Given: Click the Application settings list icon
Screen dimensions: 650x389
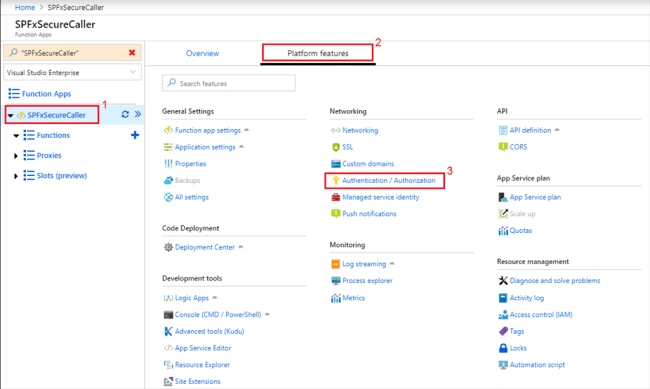Looking at the screenshot, I should 168,147.
